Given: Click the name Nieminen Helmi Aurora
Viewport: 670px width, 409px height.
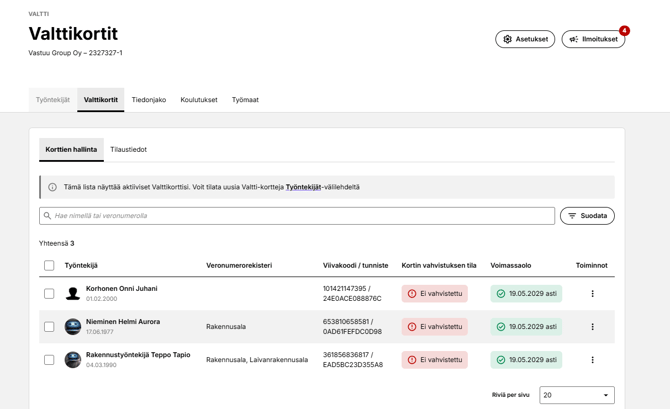Looking at the screenshot, I should tap(123, 322).
